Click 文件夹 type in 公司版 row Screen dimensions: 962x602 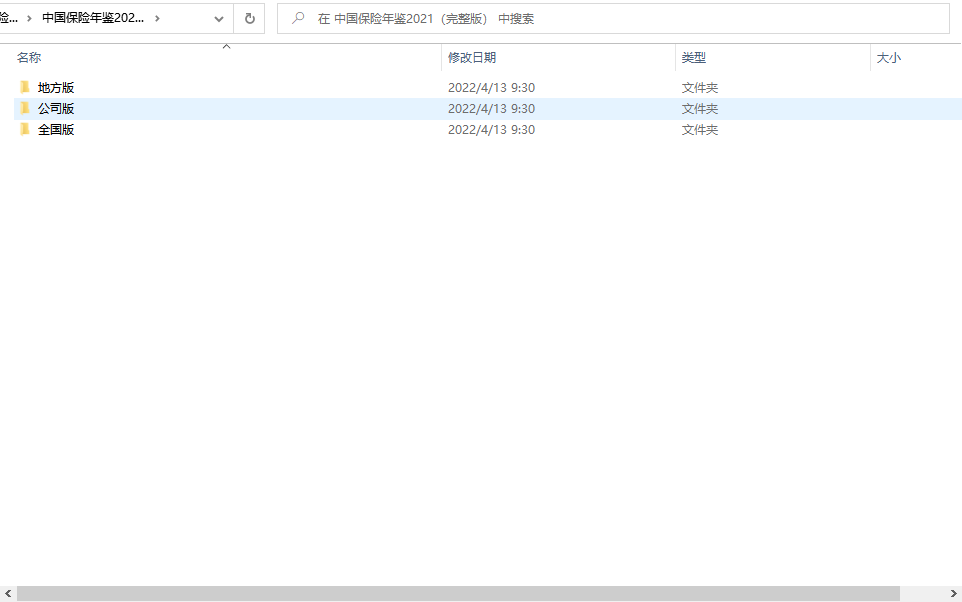(699, 109)
